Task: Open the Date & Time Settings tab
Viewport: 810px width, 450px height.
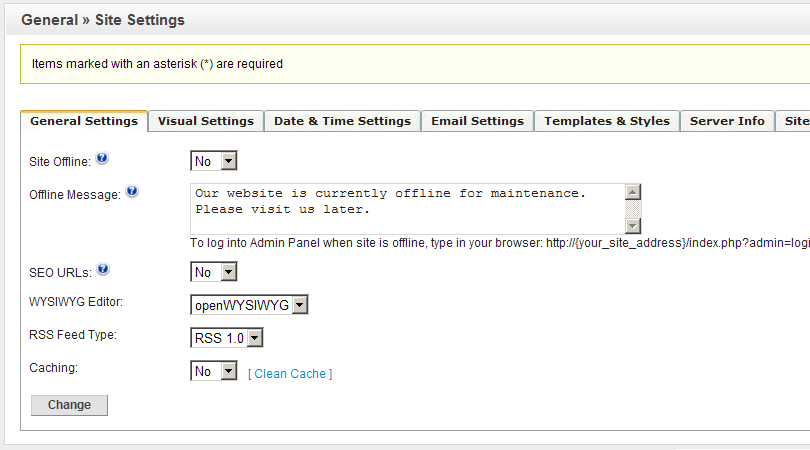Action: [342, 121]
